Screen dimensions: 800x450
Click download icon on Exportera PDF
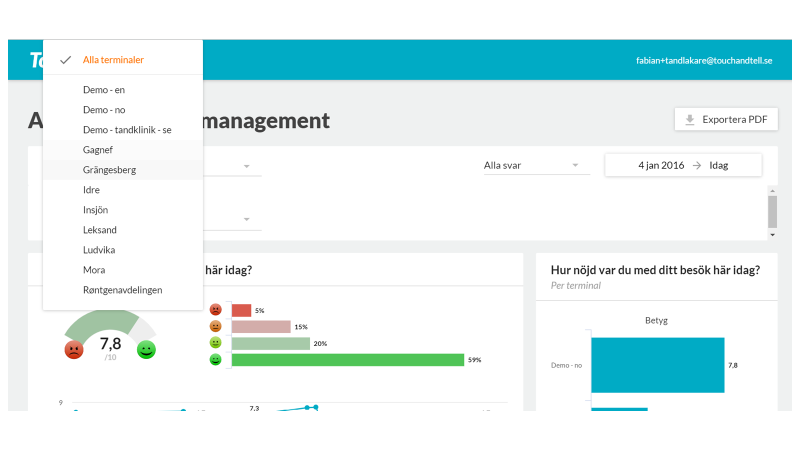[690, 119]
